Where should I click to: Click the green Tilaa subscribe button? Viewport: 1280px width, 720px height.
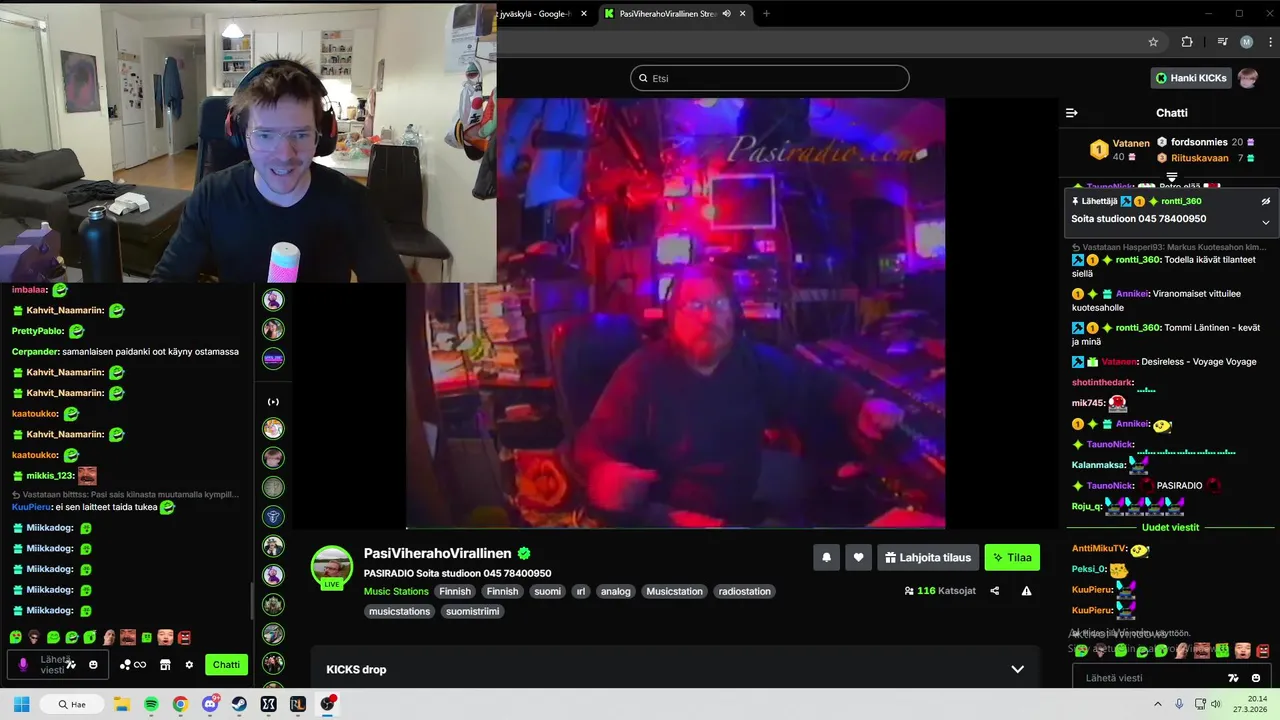[x=1012, y=558]
